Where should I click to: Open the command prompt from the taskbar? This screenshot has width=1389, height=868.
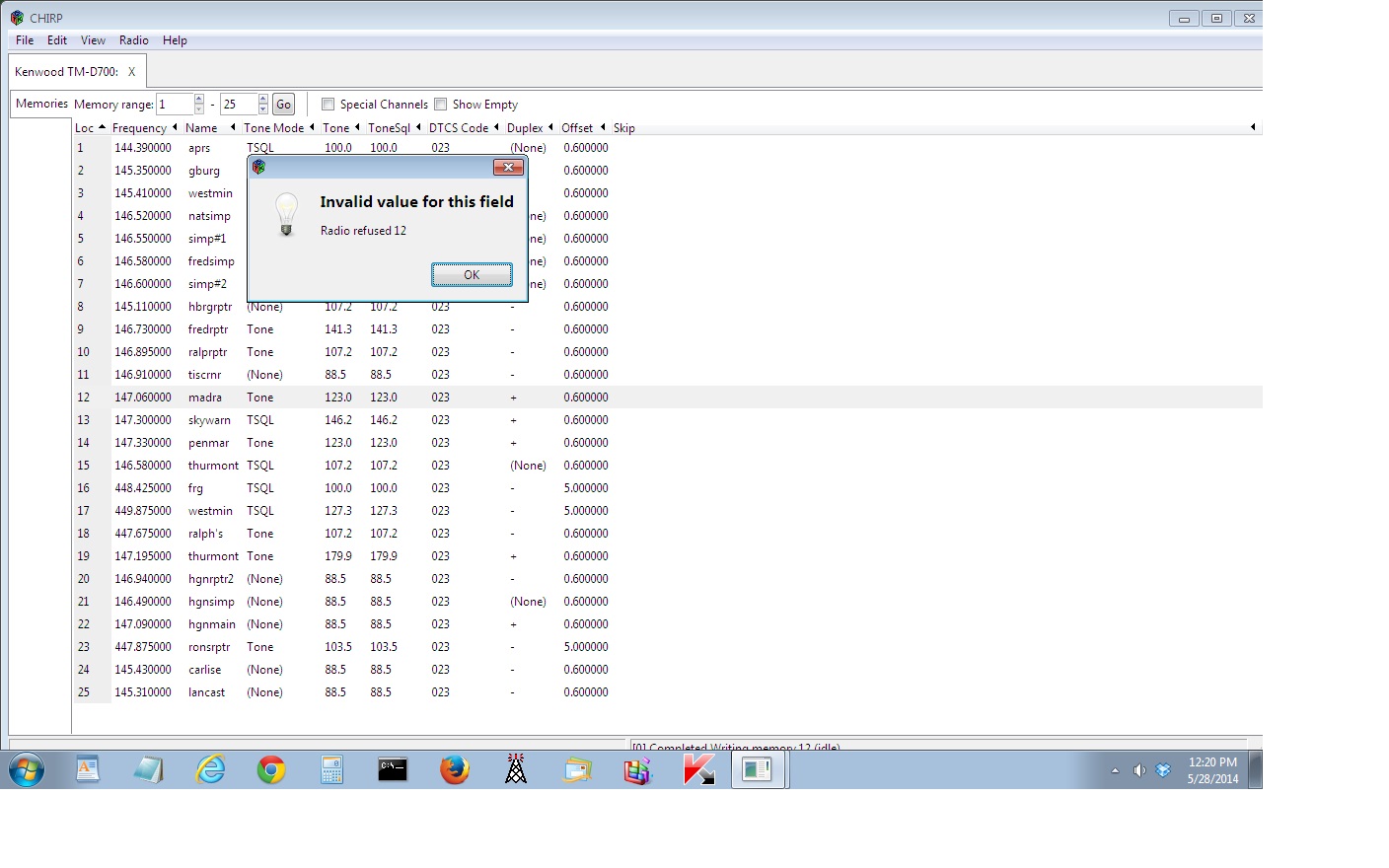[x=393, y=769]
